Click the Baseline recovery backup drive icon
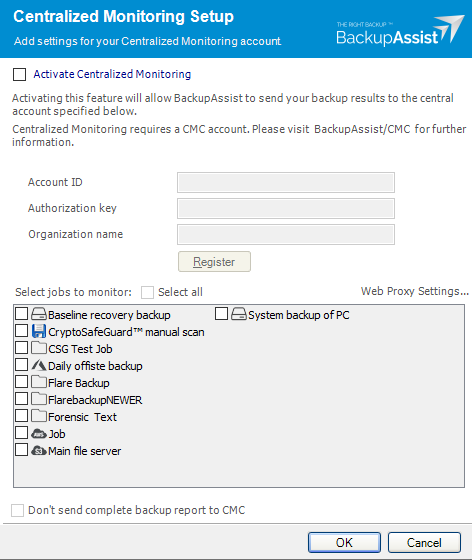 [39, 314]
